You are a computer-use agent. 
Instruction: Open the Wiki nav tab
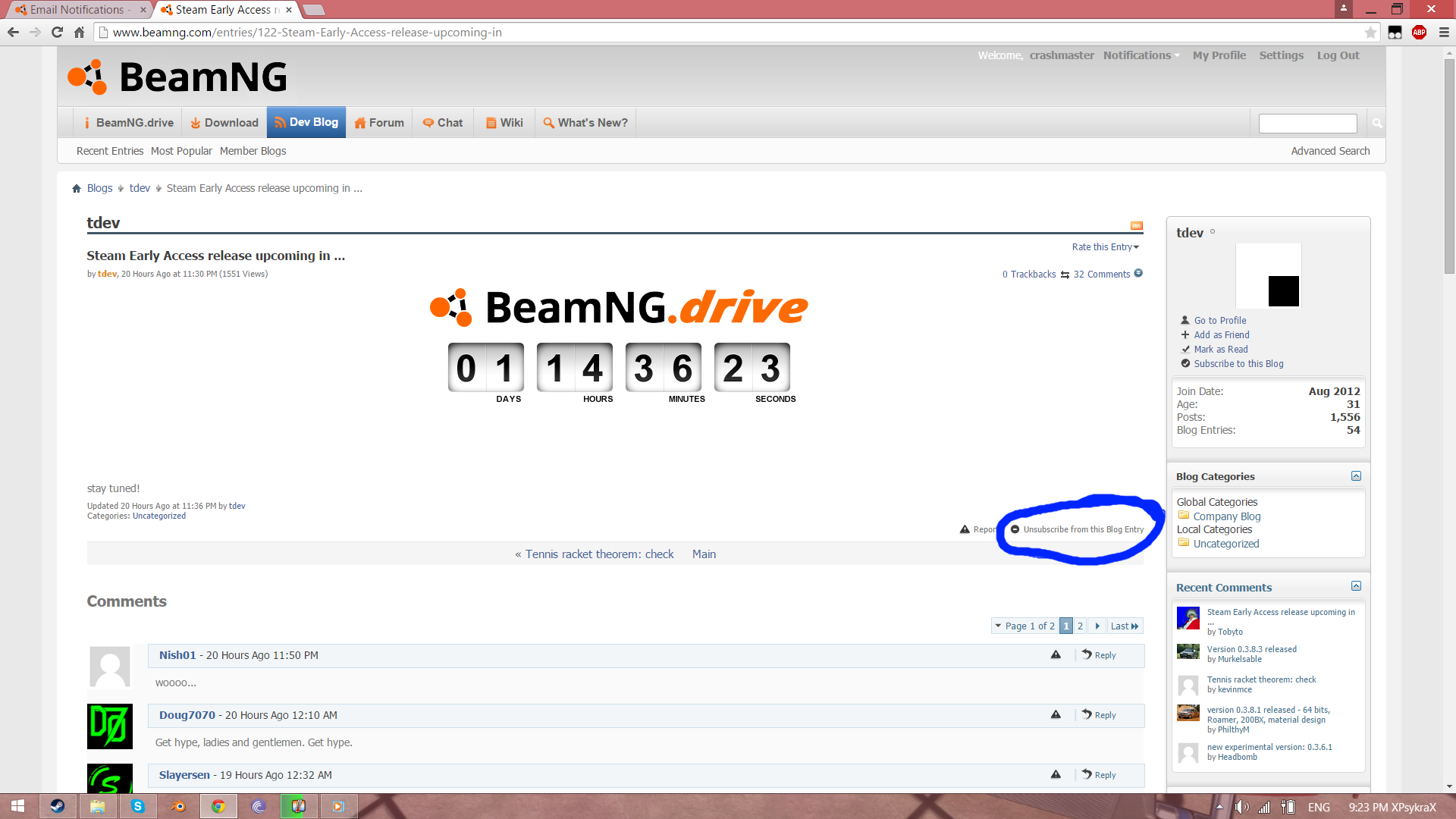504,123
